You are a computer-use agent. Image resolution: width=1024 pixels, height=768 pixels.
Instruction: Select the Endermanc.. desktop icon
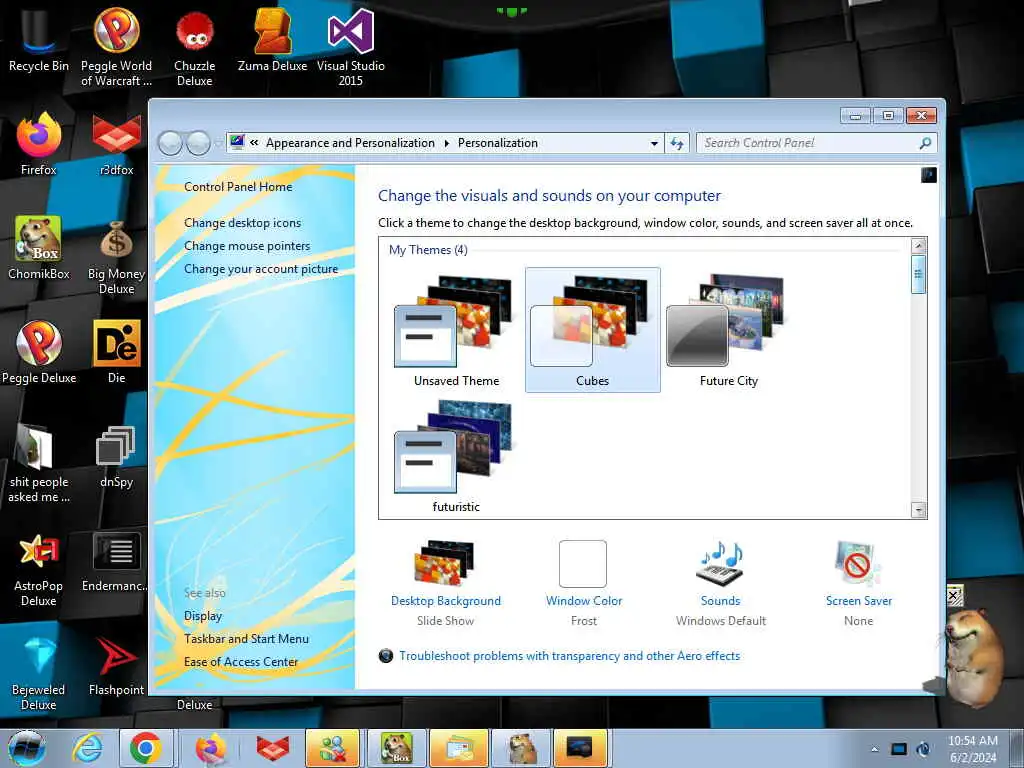[116, 562]
